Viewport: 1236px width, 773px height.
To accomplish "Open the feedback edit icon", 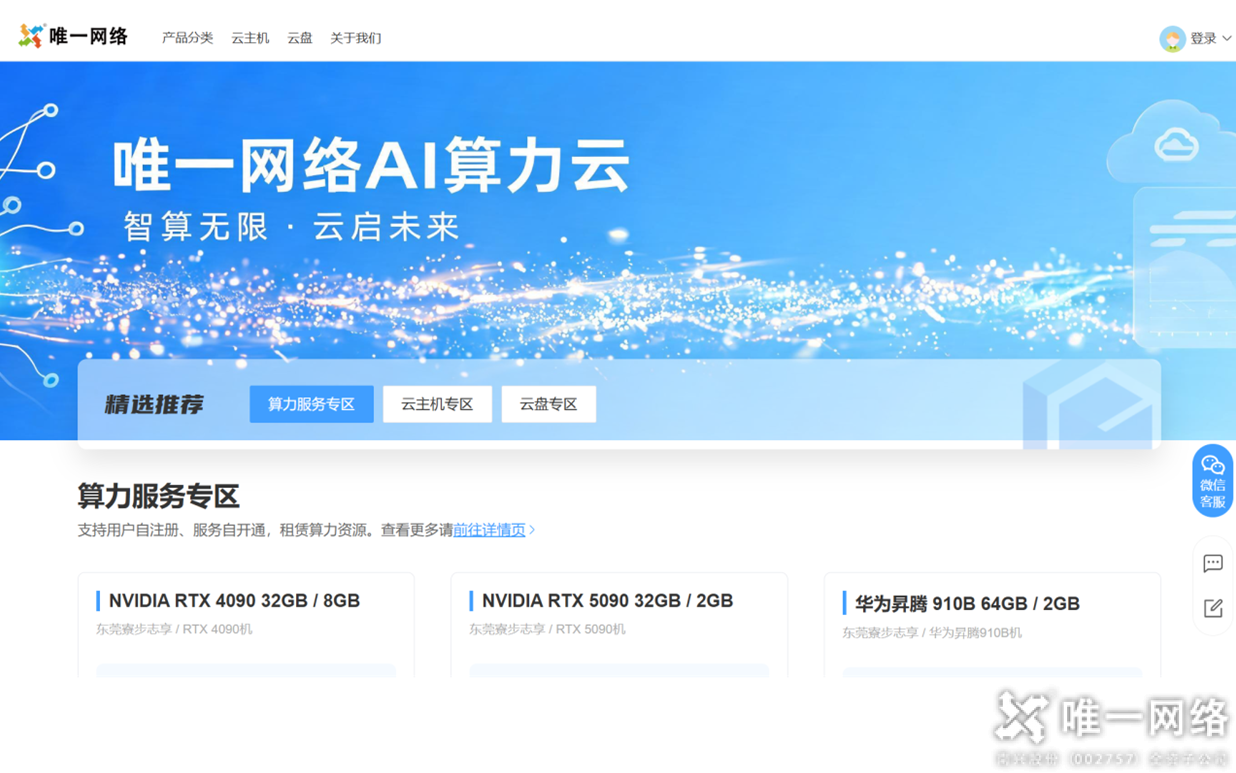I will [1213, 608].
